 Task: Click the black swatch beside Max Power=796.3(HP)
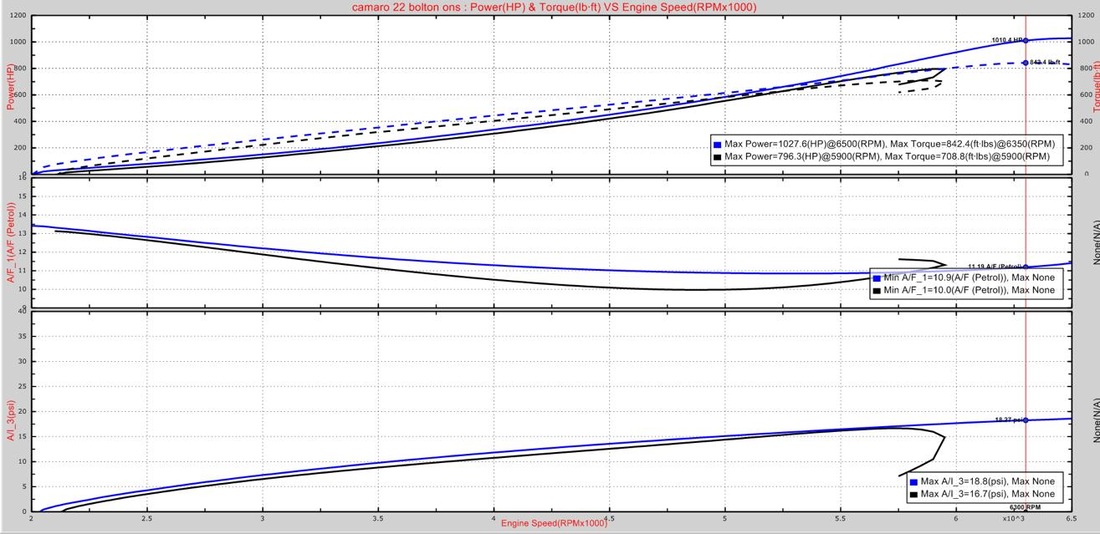click(x=716, y=156)
